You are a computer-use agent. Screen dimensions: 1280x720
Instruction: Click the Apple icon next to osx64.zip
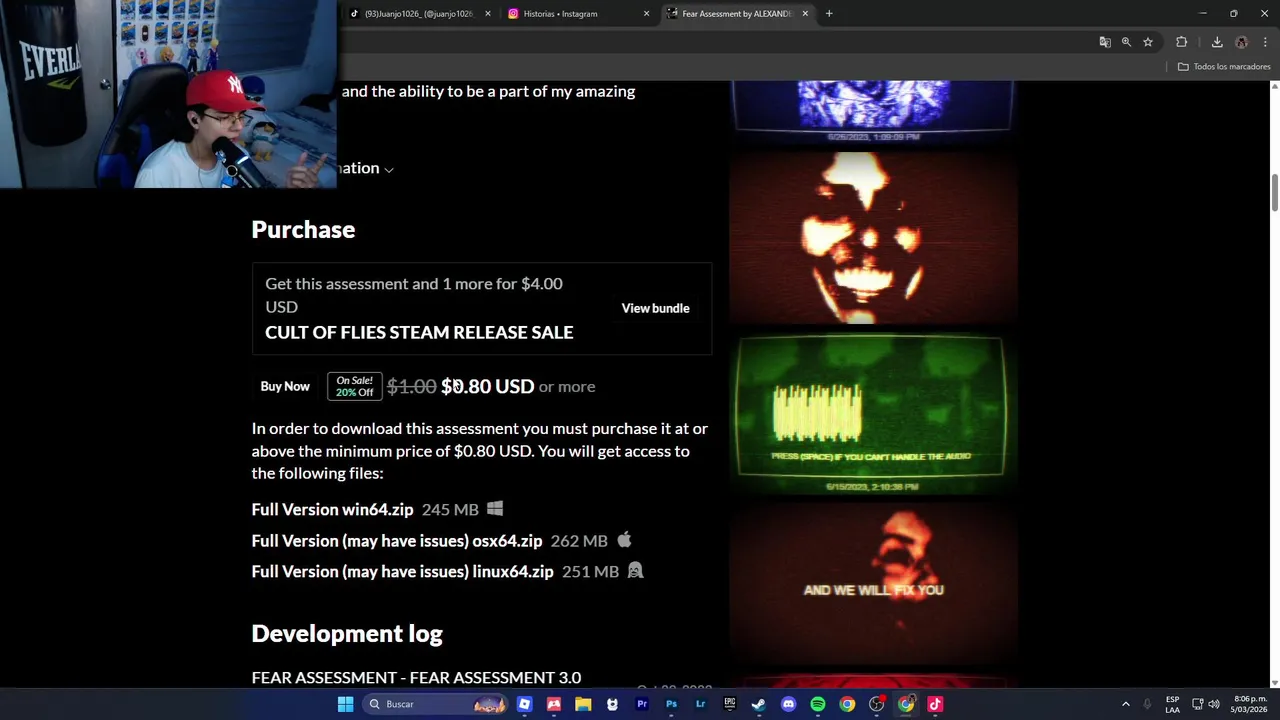coord(624,540)
